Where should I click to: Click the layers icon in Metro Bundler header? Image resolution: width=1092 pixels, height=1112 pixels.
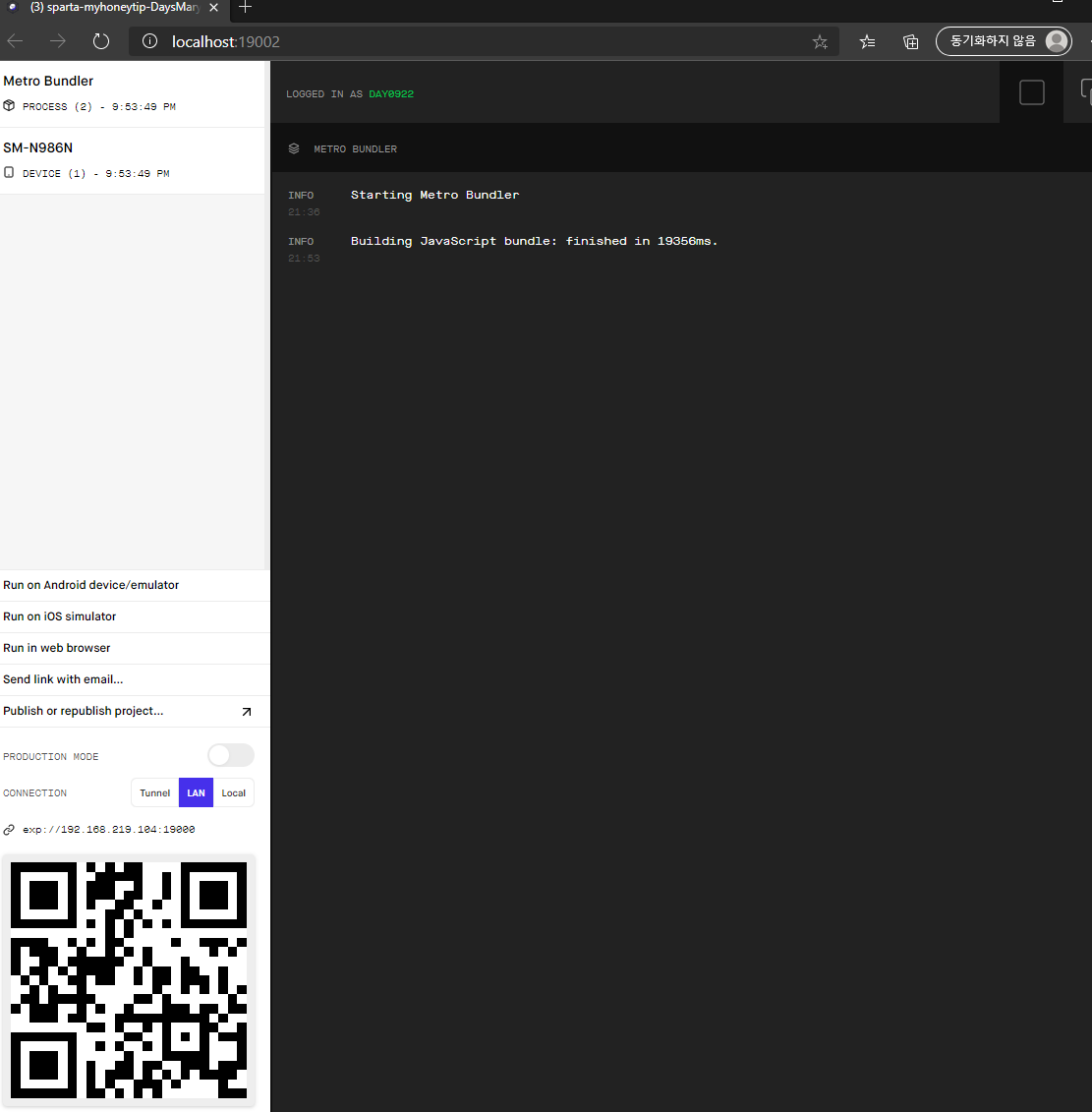tap(294, 148)
